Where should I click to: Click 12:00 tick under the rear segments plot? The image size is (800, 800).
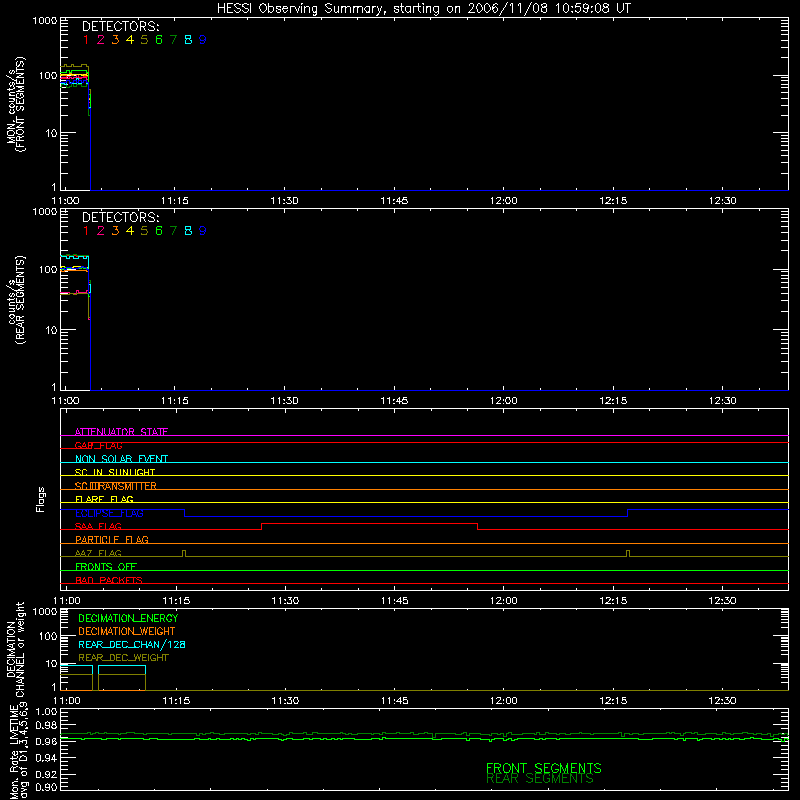(x=504, y=401)
